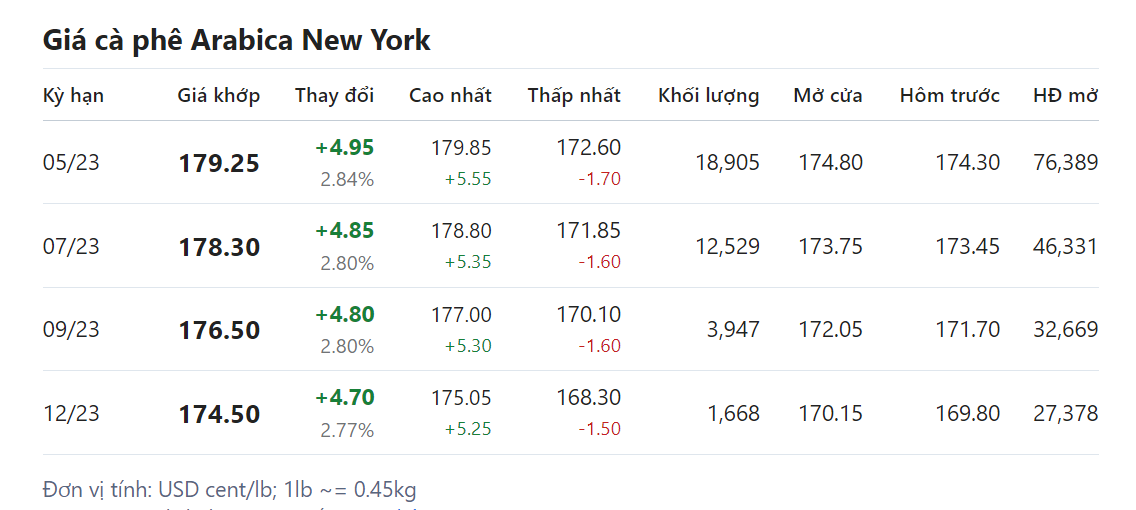Screen dimensions: 1136x510
Task: Select the 05/23 contract term
Action: pos(71,163)
